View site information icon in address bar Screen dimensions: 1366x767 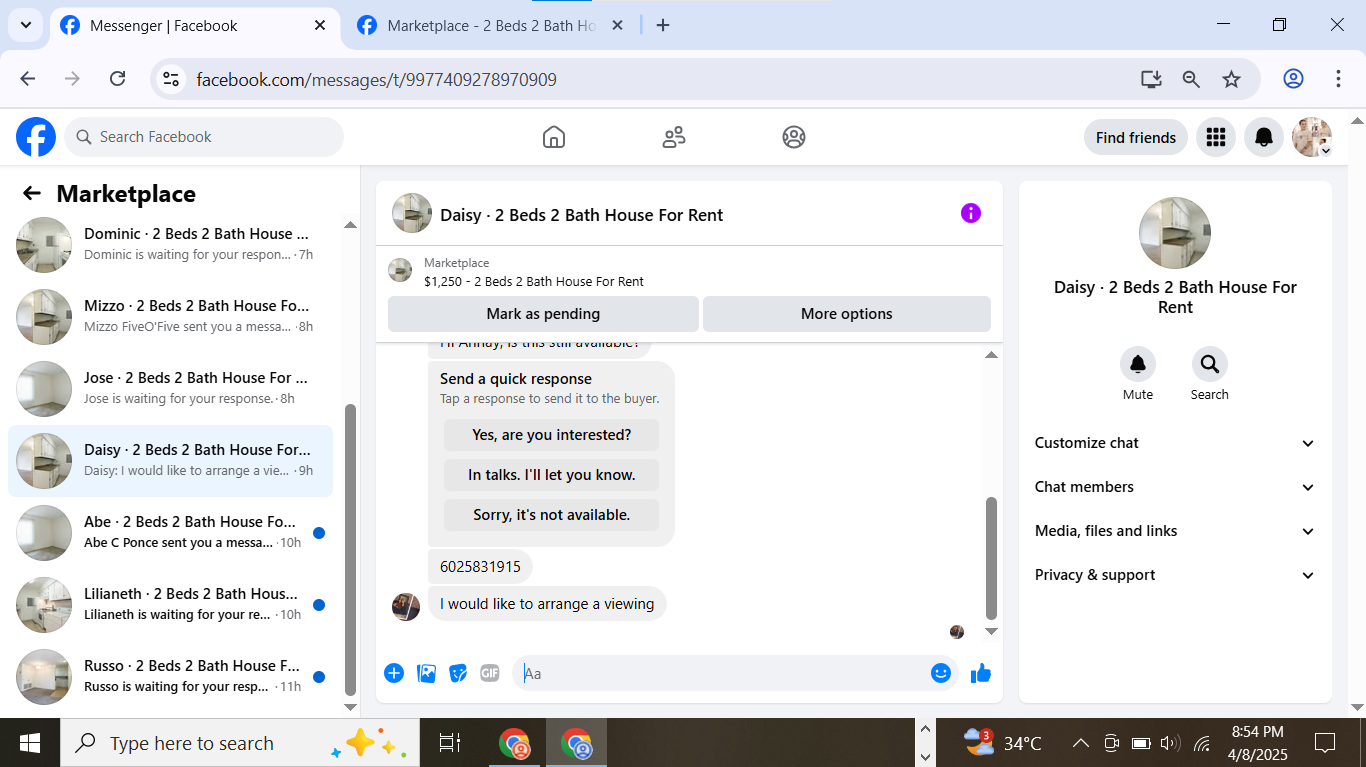[x=171, y=79]
